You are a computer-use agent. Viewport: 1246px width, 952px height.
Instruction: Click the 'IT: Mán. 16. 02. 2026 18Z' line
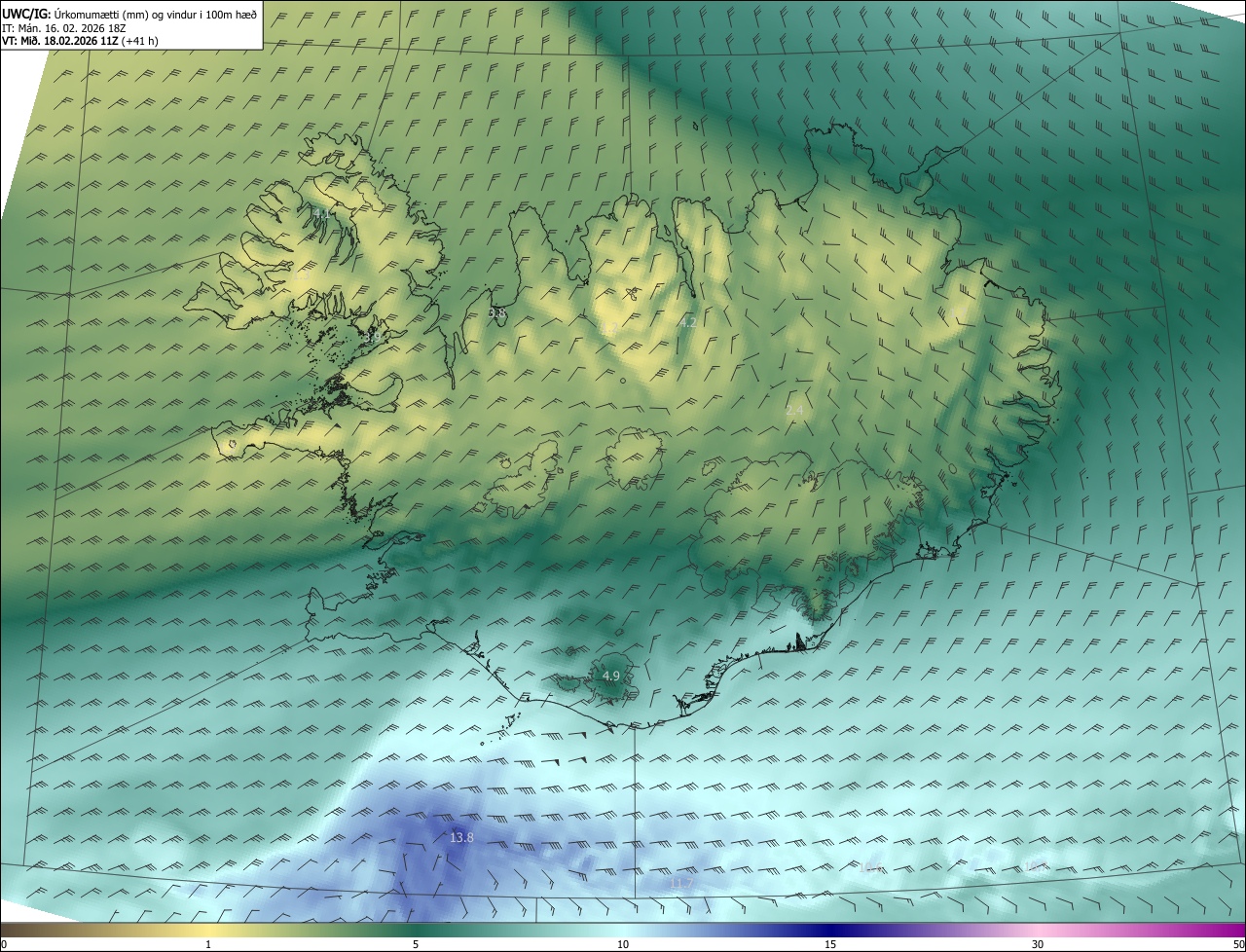66,28
